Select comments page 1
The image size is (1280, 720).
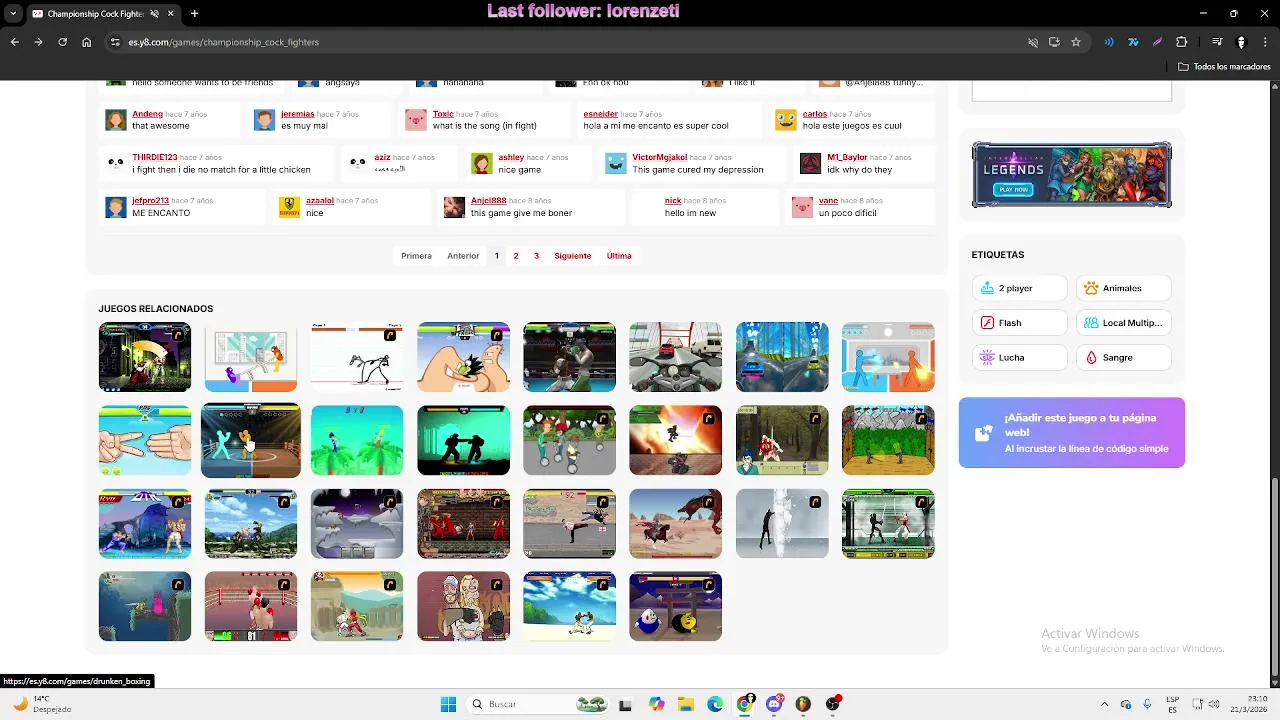(496, 256)
